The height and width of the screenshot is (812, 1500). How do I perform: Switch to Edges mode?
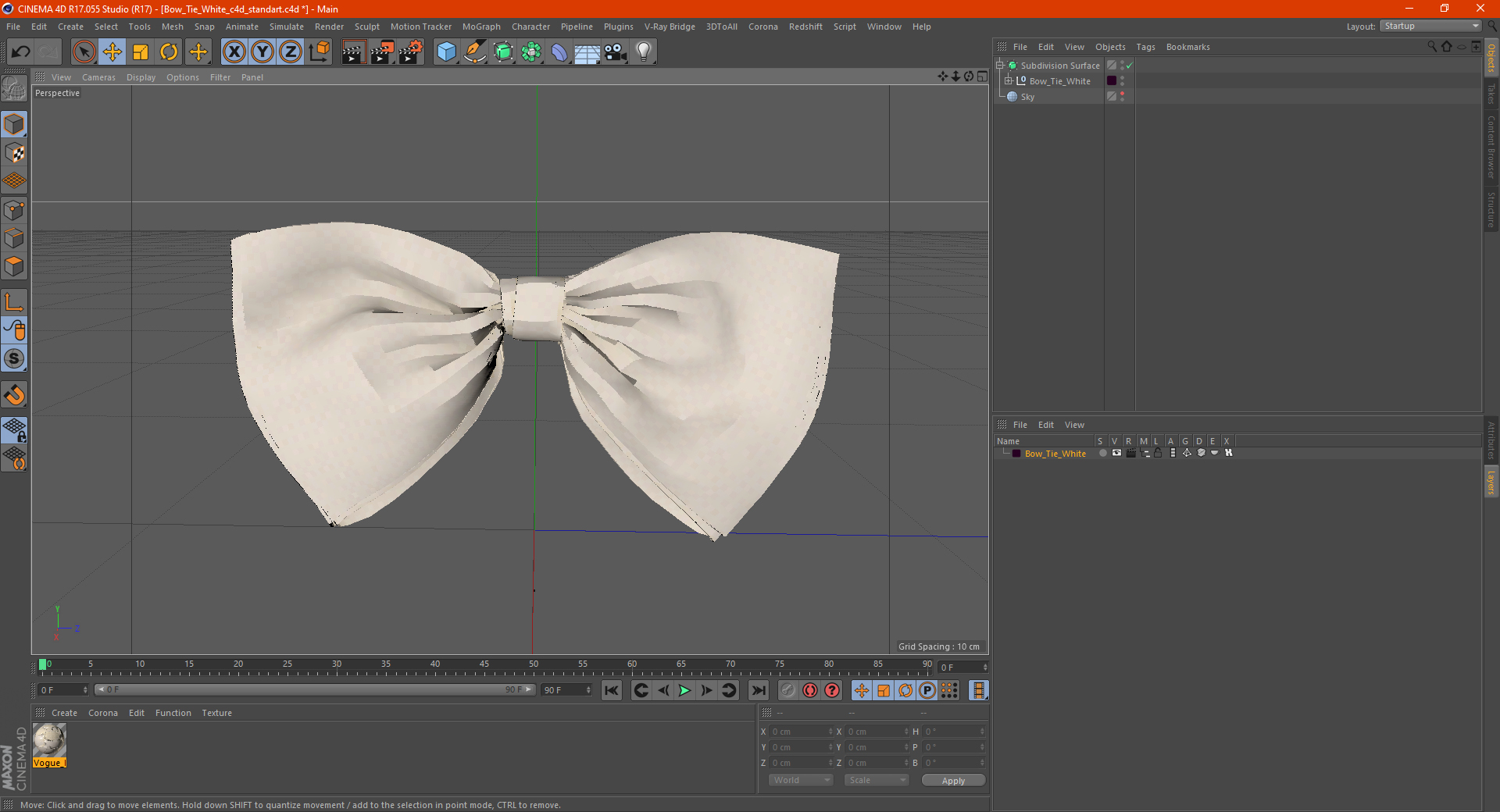tap(14, 238)
